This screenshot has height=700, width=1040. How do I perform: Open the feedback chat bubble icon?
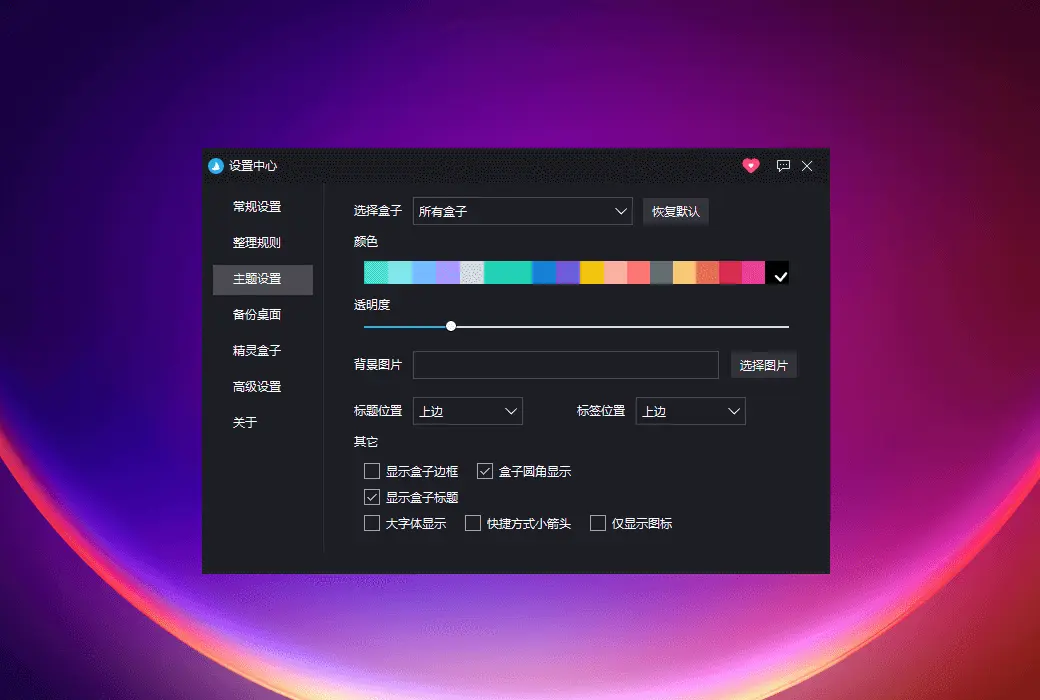783,166
